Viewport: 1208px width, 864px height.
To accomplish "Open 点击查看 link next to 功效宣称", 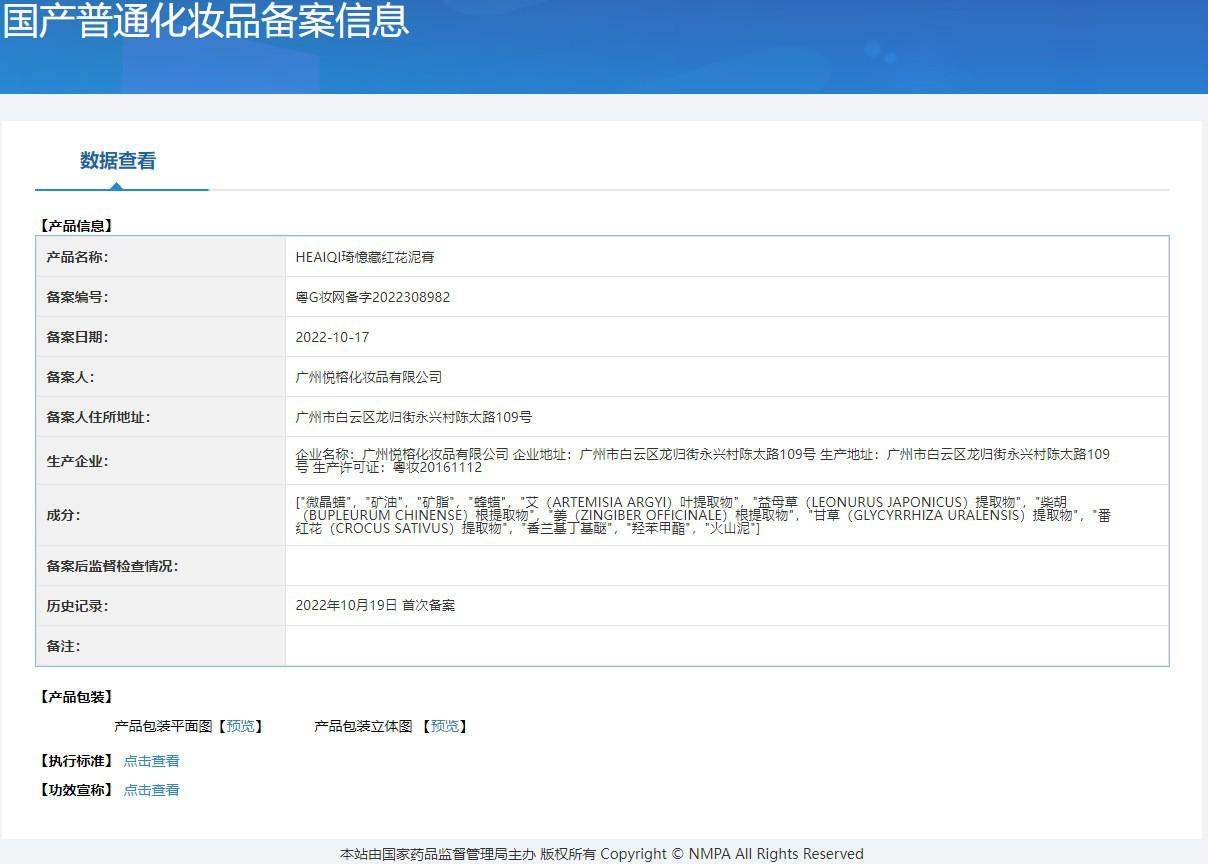I will (151, 790).
